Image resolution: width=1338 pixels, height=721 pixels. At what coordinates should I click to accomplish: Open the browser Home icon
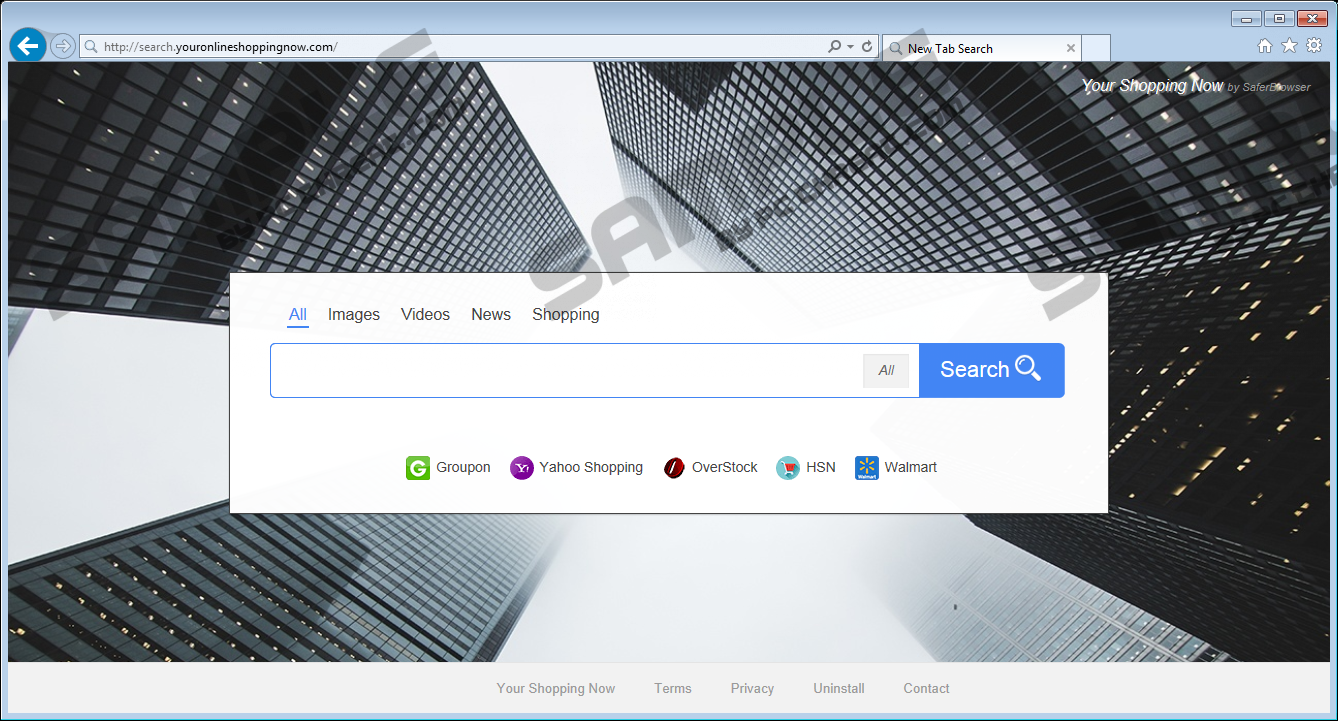coord(1265,46)
